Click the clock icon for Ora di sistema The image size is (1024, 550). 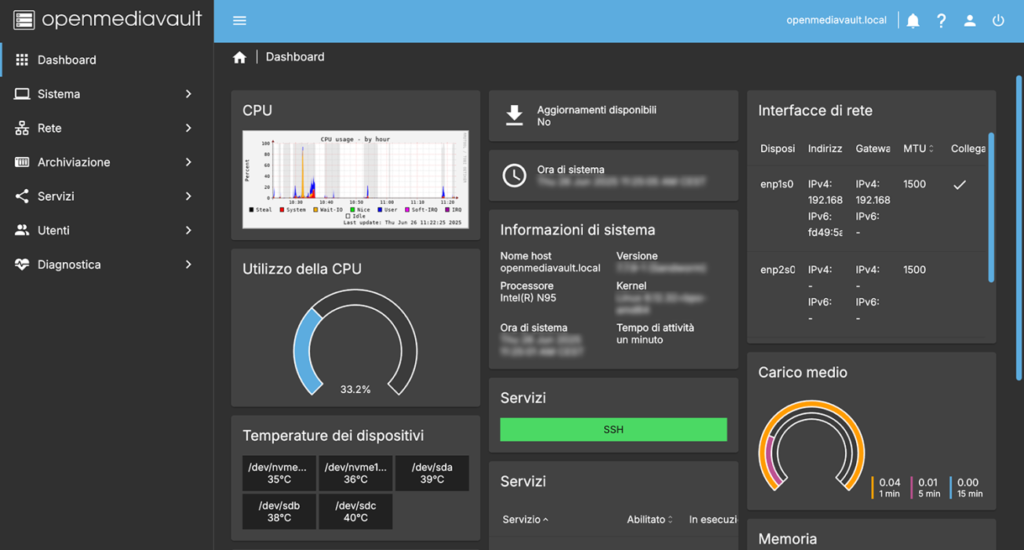tap(515, 175)
